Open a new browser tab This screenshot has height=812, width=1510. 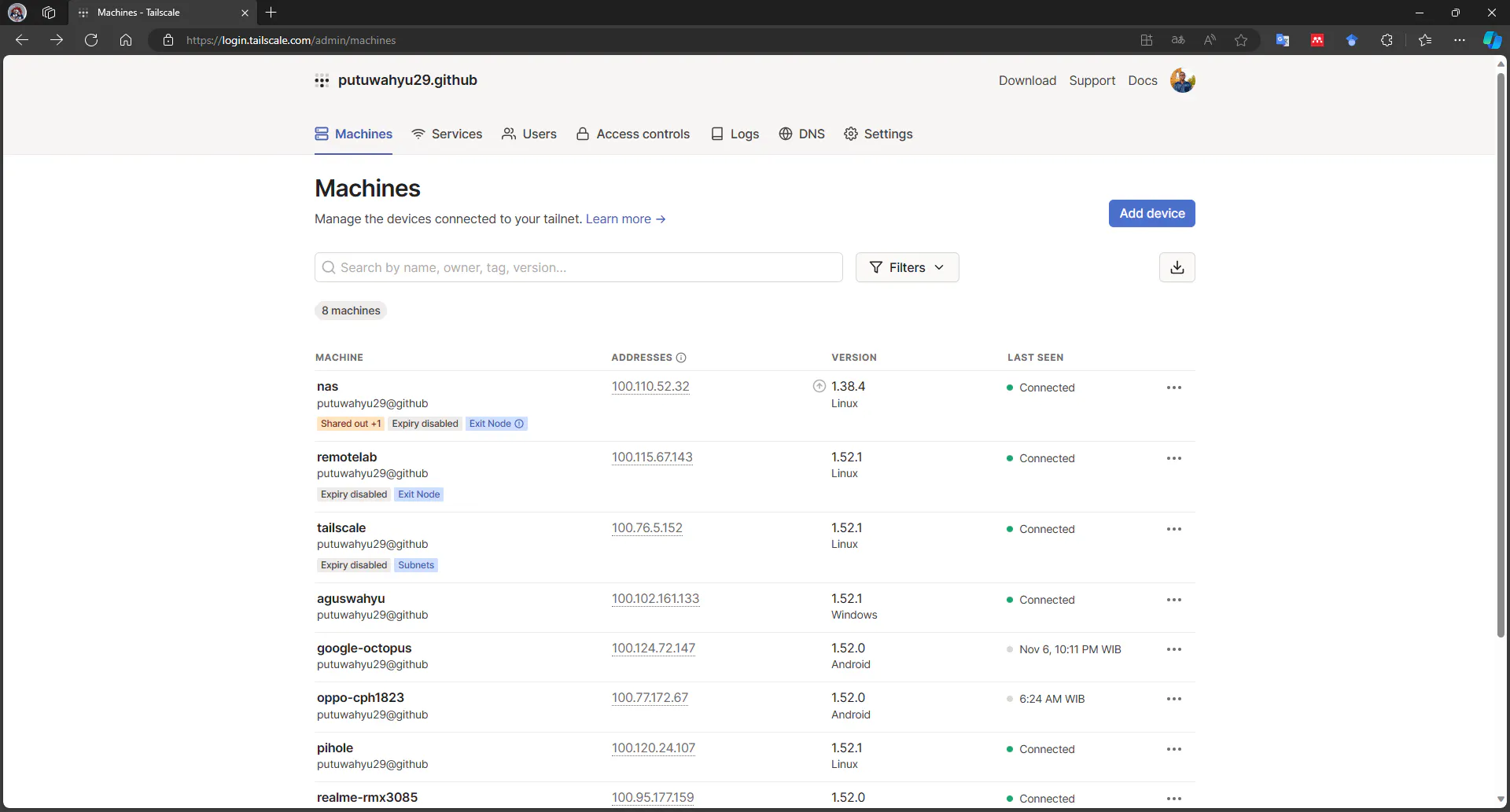(x=271, y=13)
